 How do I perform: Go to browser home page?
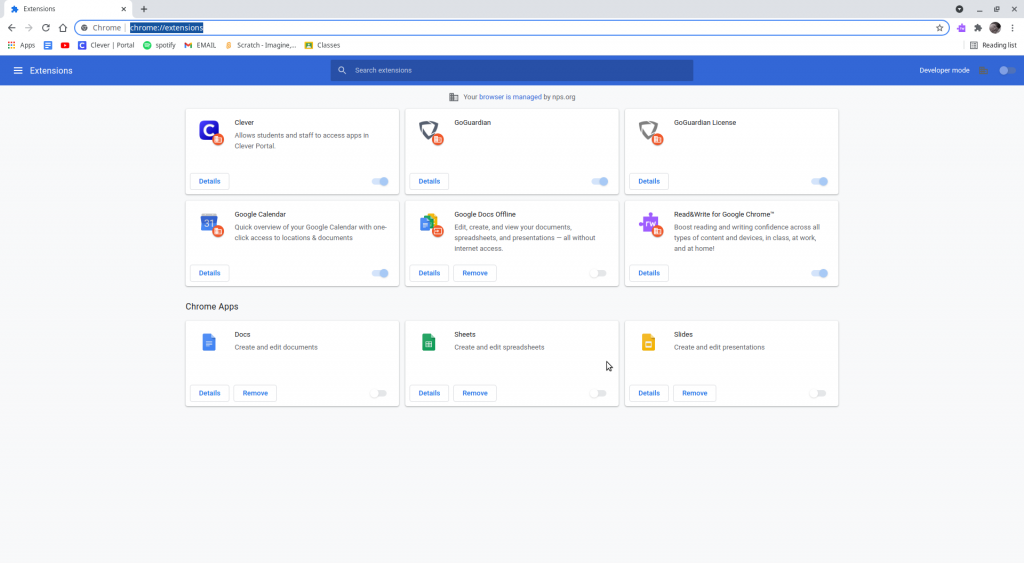tap(63, 27)
